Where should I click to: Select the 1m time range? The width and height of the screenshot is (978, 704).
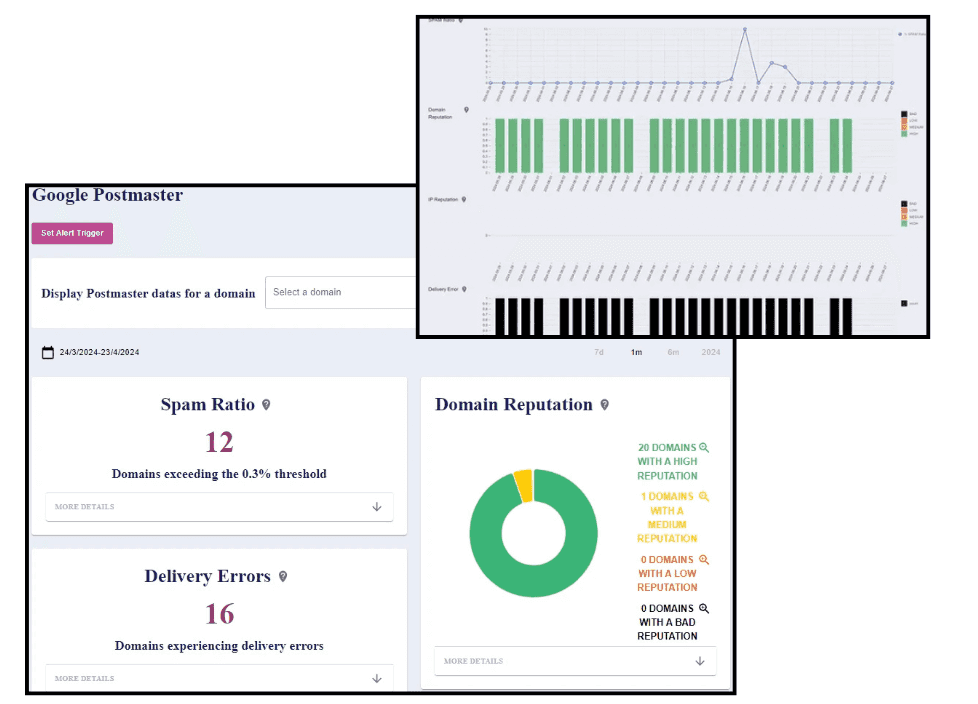[x=636, y=352]
